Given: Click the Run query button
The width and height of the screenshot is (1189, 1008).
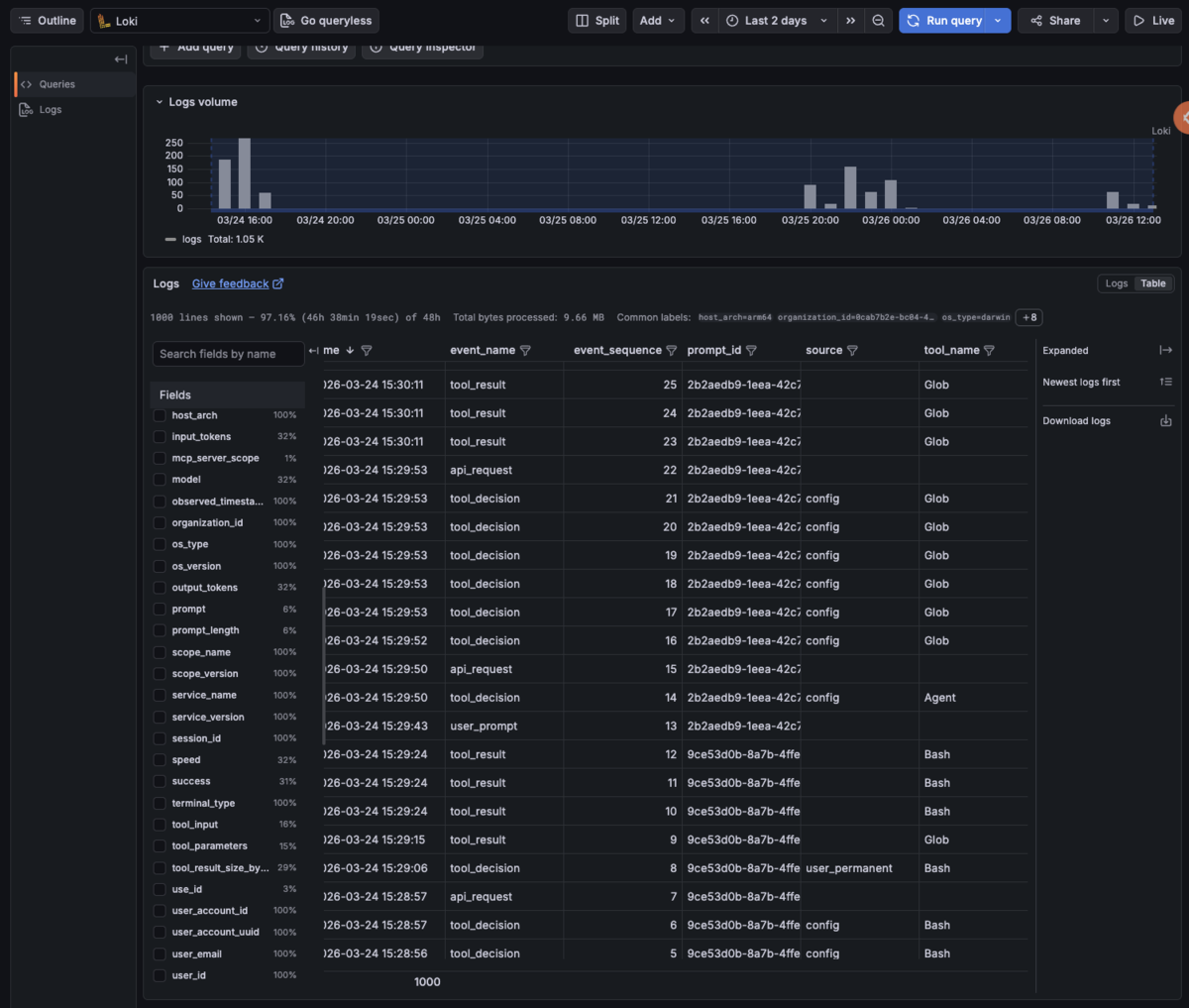Looking at the screenshot, I should pos(944,21).
